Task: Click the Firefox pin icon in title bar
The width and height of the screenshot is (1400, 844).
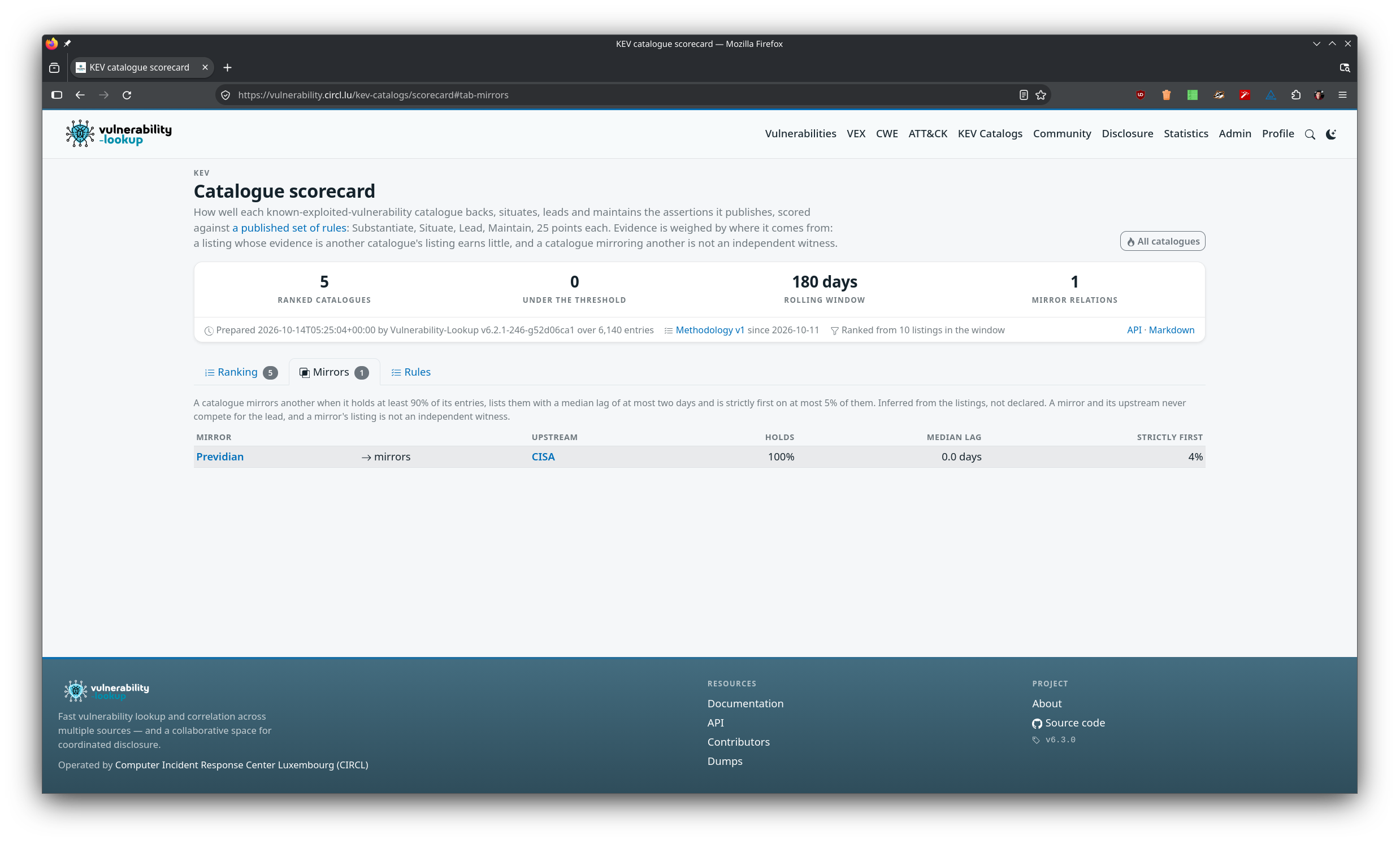Action: tap(67, 43)
